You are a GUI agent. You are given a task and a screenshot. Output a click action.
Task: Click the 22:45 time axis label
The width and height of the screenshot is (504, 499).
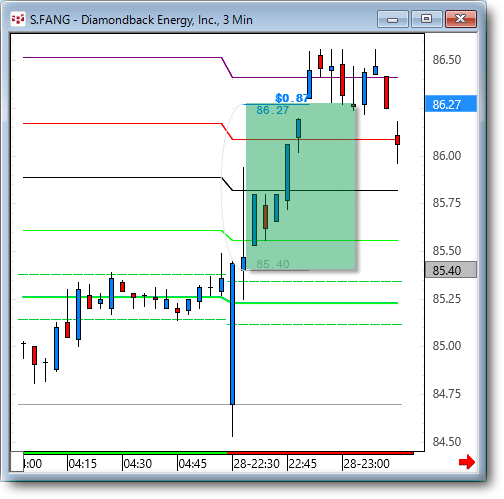click(302, 464)
